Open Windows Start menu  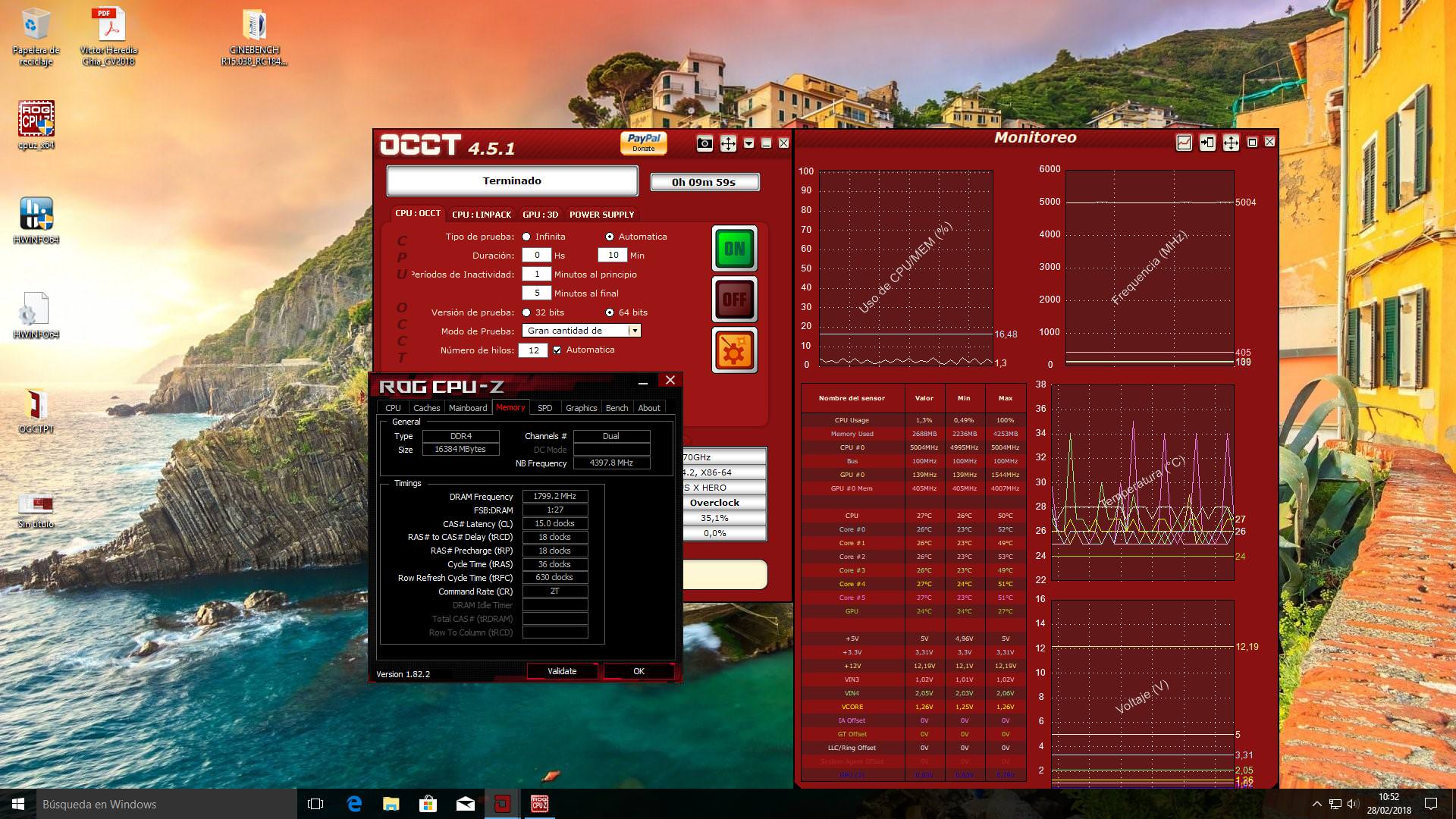[18, 804]
